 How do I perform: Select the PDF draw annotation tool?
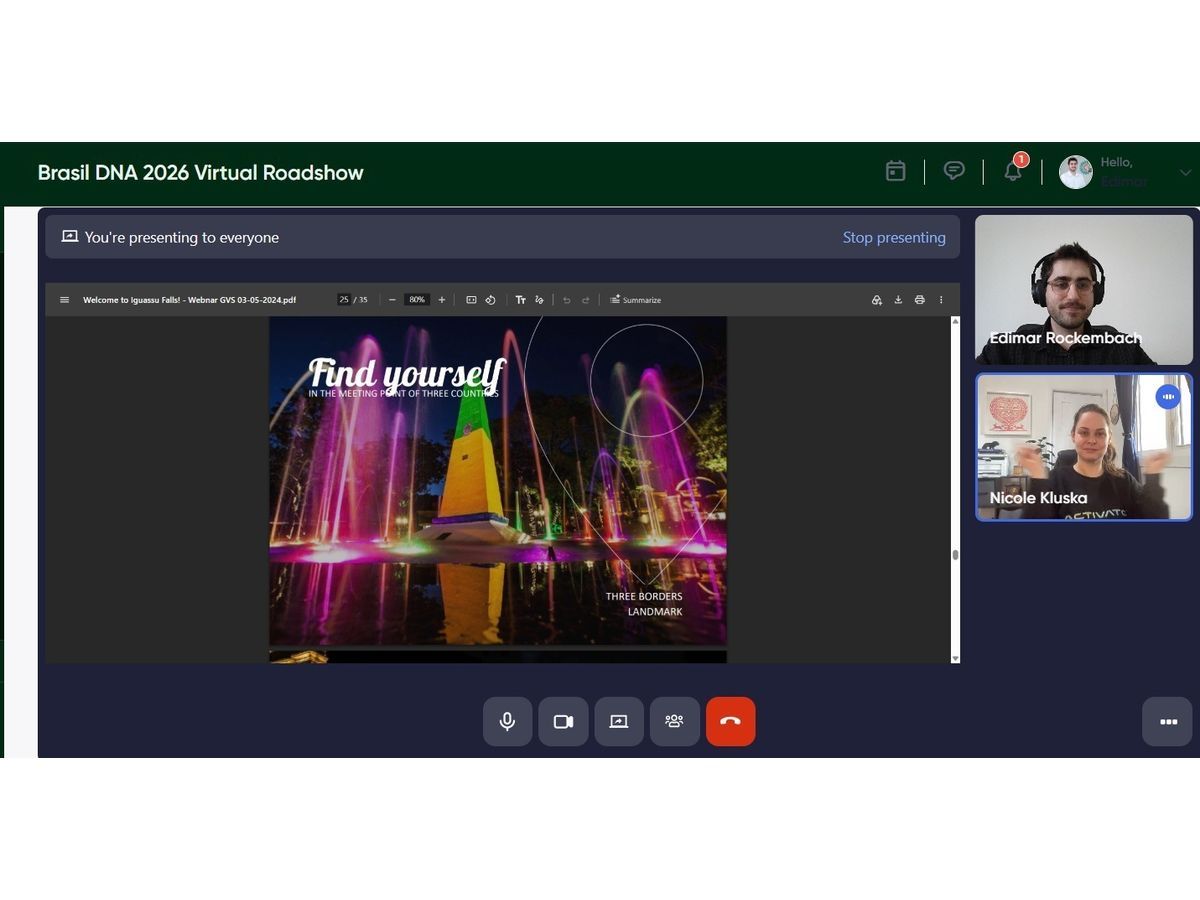[x=539, y=300]
